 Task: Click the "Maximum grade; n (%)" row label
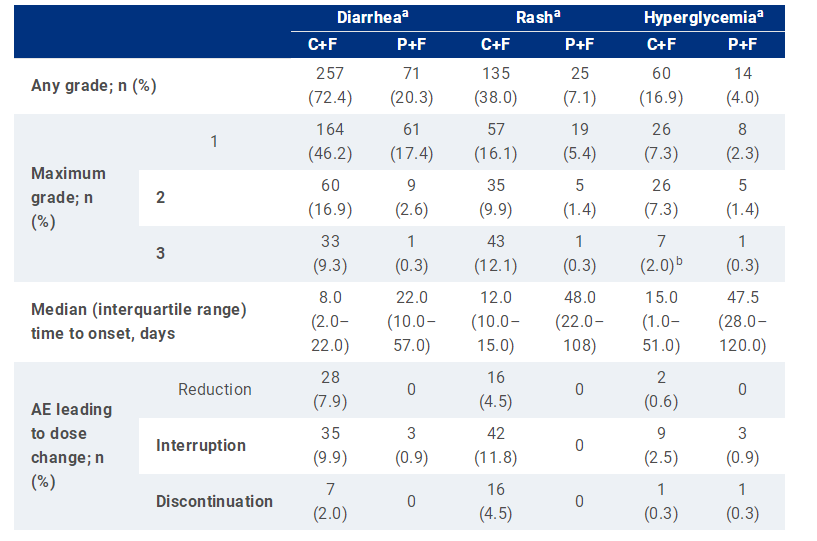(69, 197)
